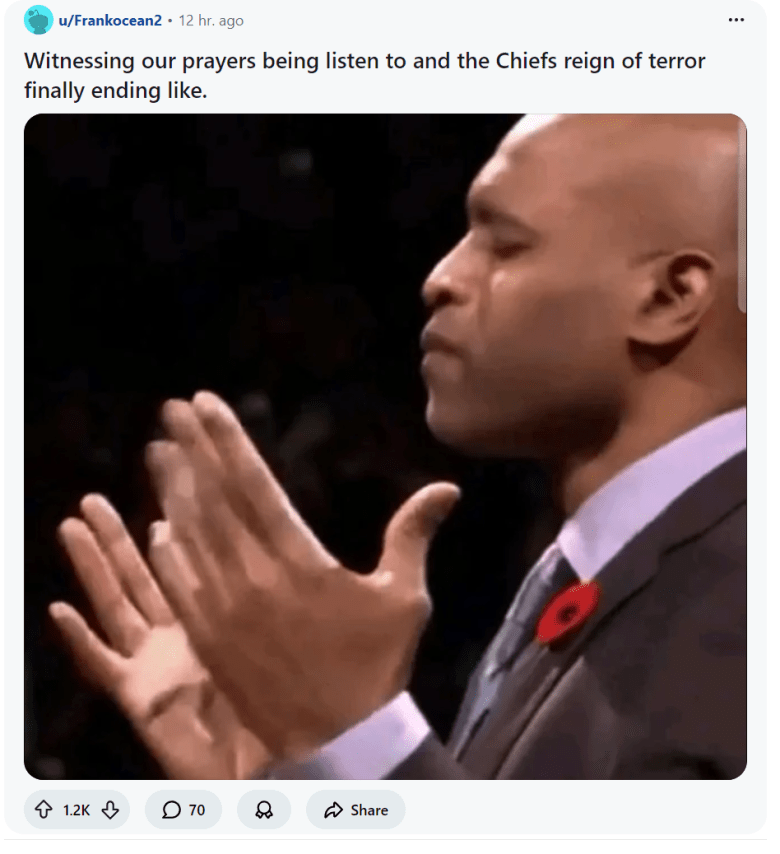Upvote the Chiefs reign of terror post
Image resolution: width=780 pixels, height=854 pixels.
(x=44, y=810)
